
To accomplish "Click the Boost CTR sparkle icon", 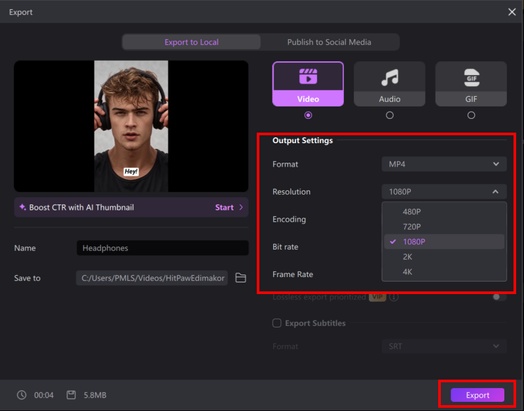I will click(22, 207).
